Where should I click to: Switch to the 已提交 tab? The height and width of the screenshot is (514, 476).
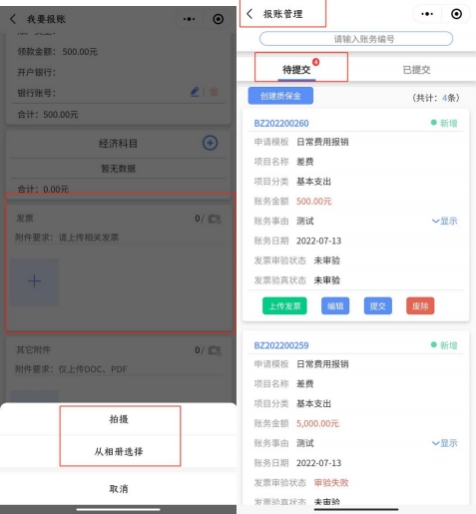(416, 70)
